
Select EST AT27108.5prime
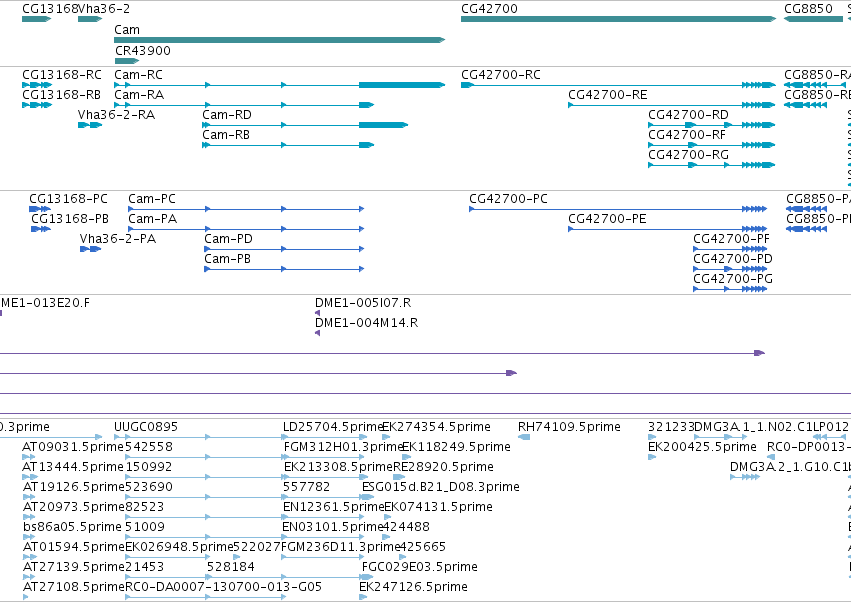point(26,597)
